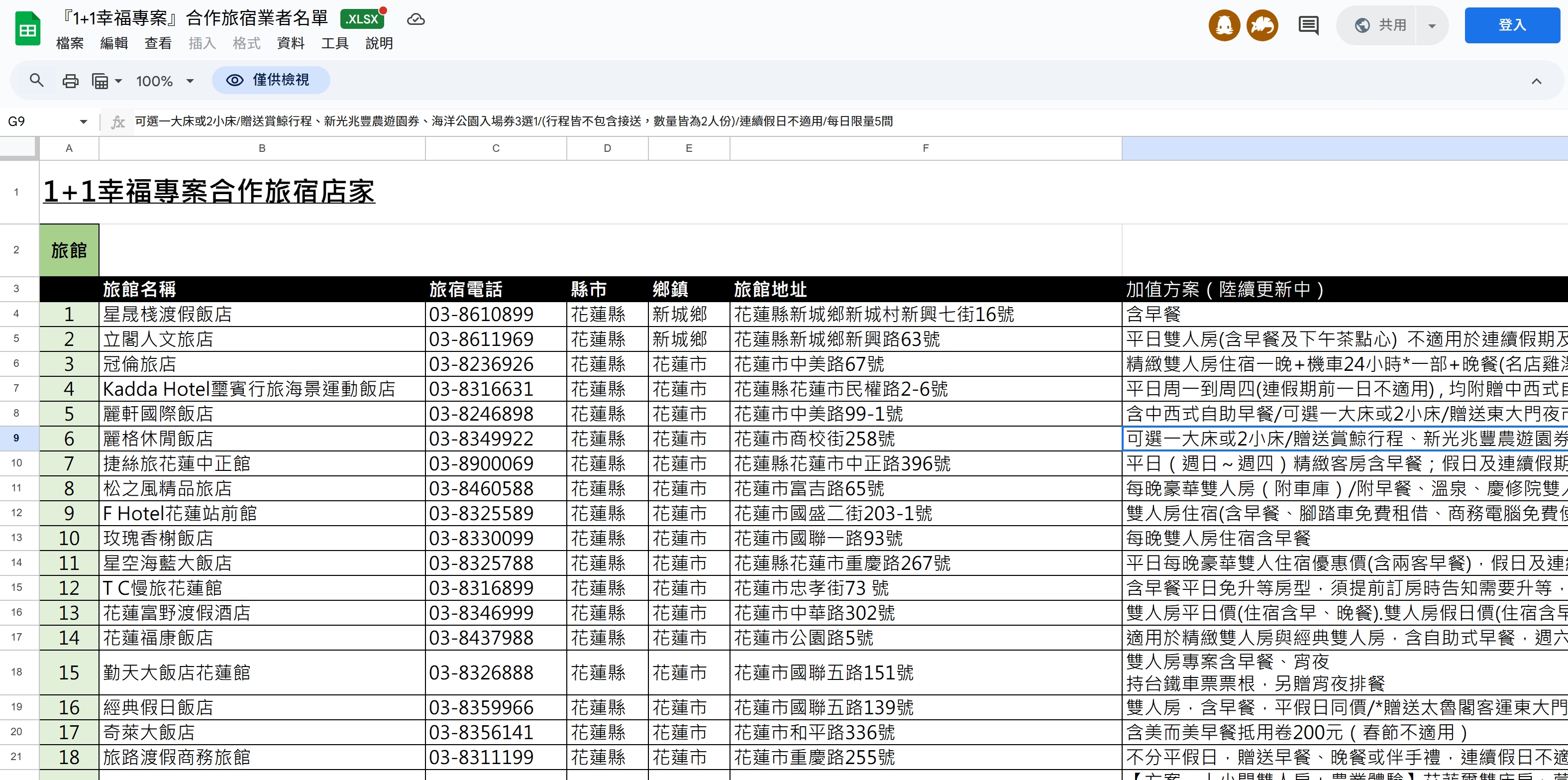The height and width of the screenshot is (780, 1568).
Task: Click the cloud document status icon
Action: pyautogui.click(x=416, y=19)
